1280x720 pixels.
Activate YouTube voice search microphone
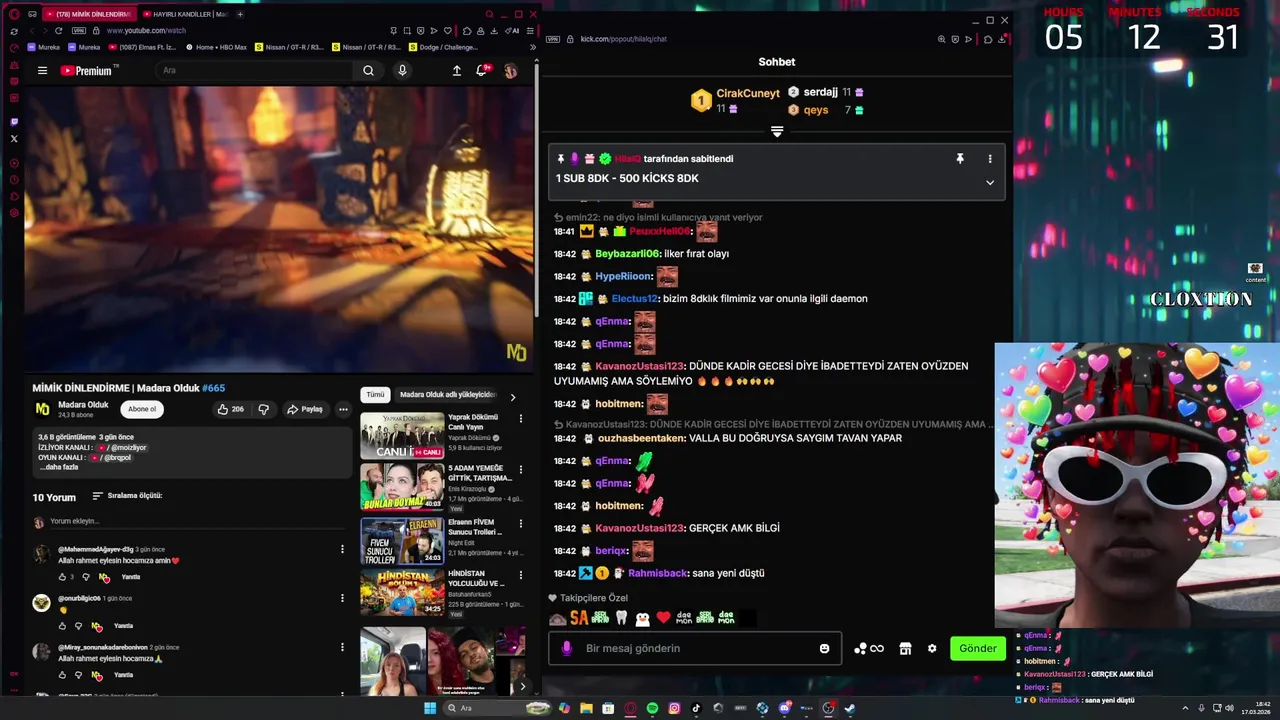[402, 71]
